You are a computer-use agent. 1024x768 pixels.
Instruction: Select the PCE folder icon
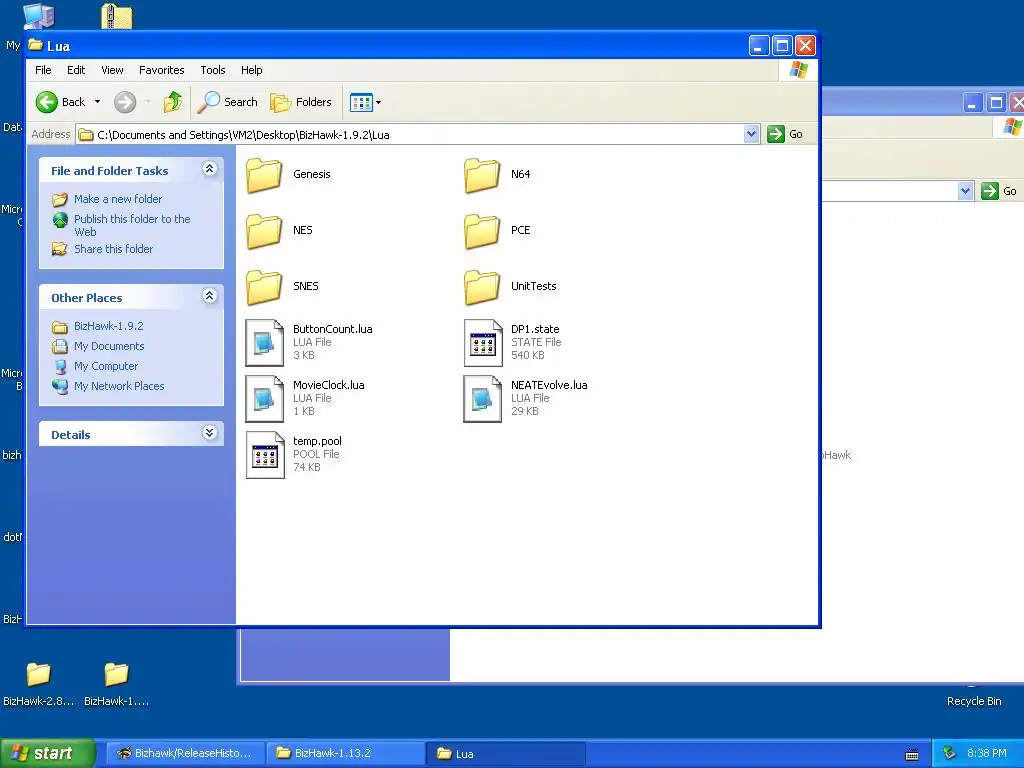[x=482, y=231]
